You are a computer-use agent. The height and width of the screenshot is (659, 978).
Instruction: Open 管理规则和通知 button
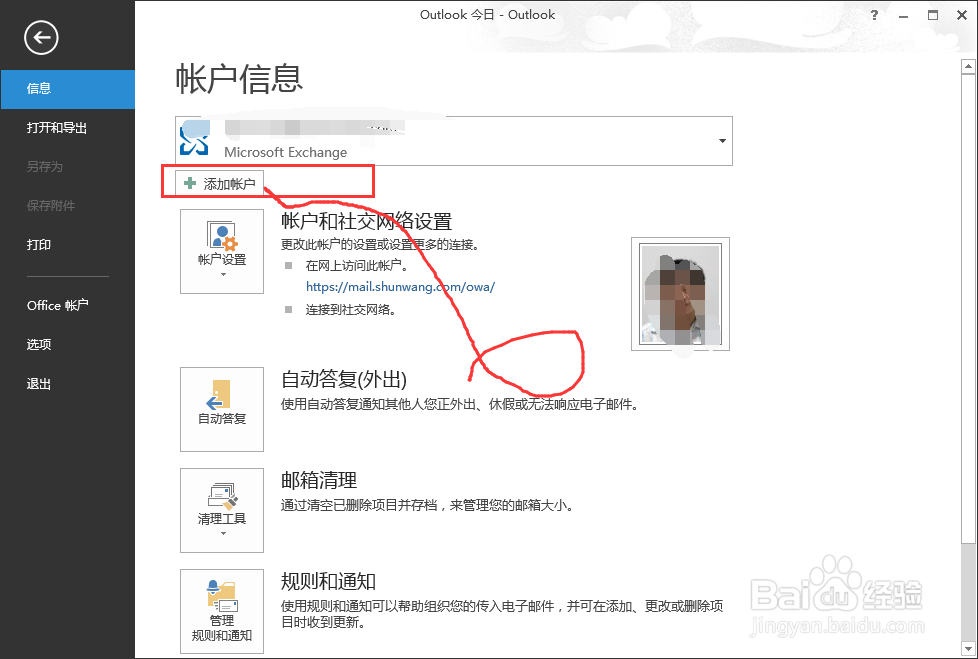(x=222, y=611)
